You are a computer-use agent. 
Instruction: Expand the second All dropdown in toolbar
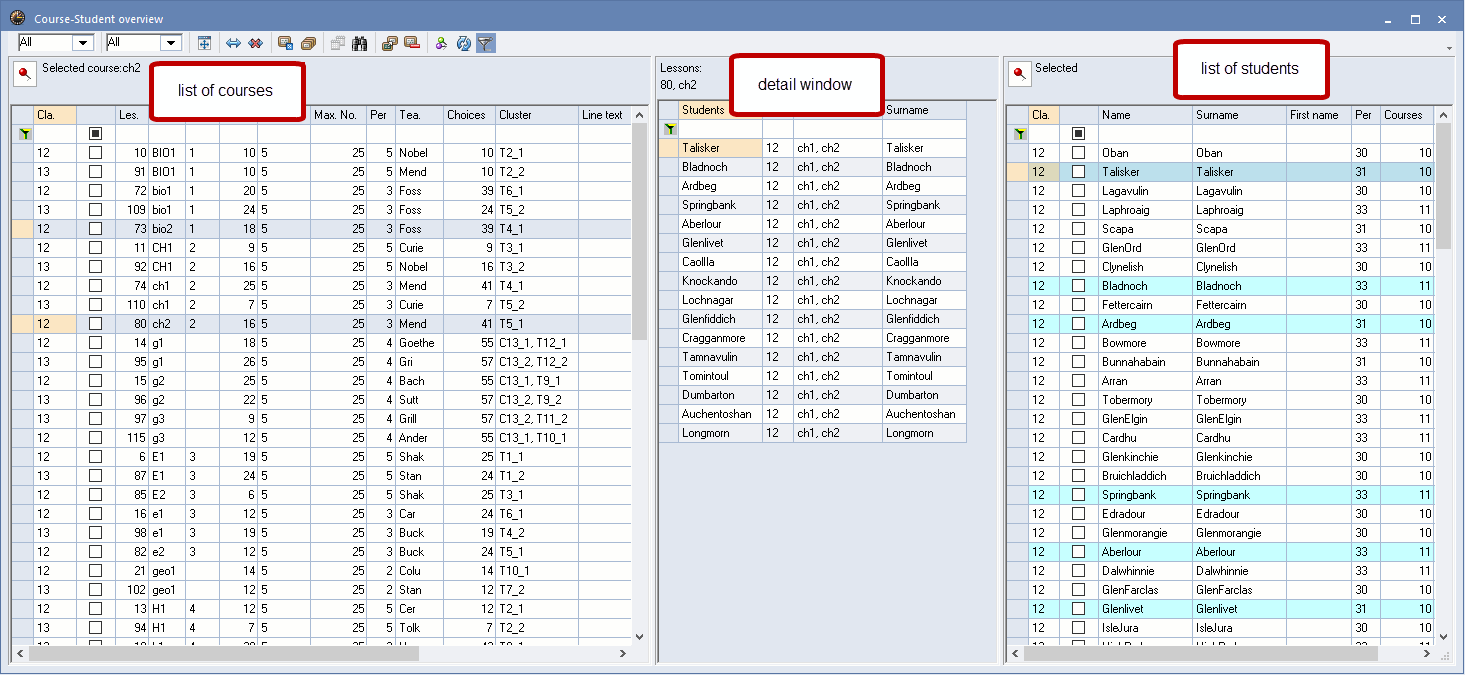pyautogui.click(x=170, y=43)
